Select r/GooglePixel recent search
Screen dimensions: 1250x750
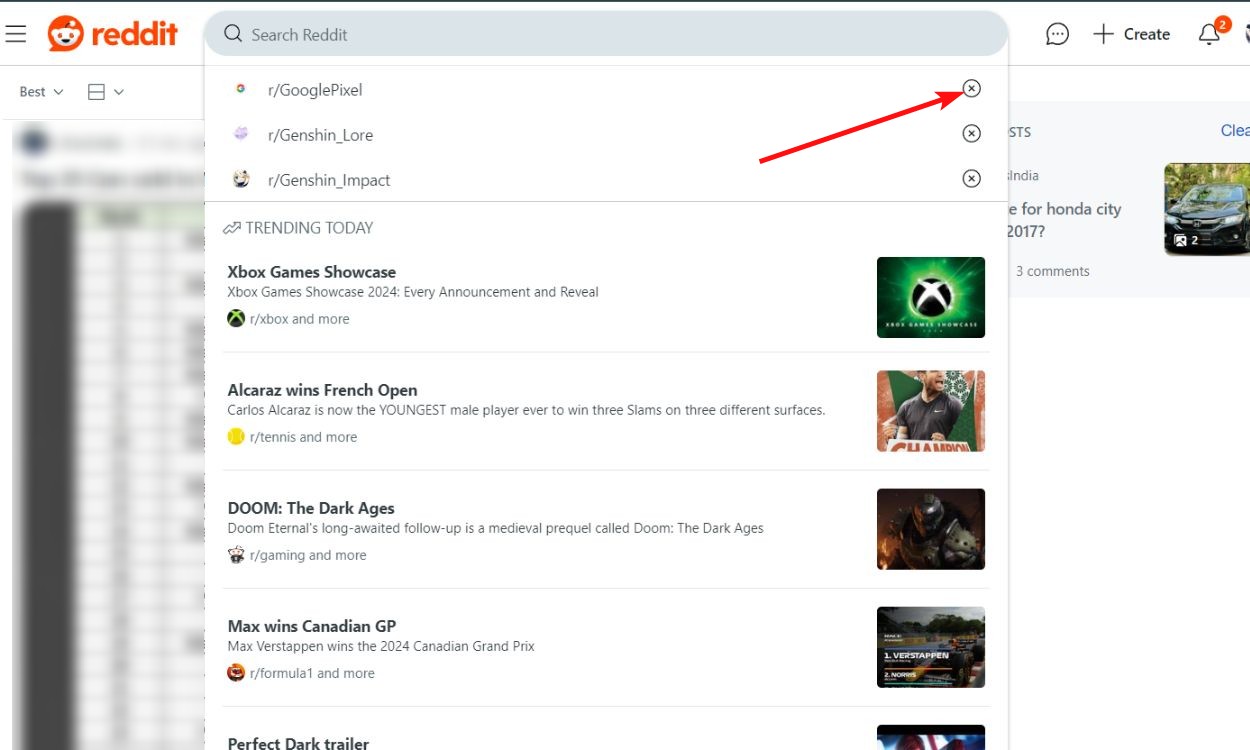click(x=315, y=90)
